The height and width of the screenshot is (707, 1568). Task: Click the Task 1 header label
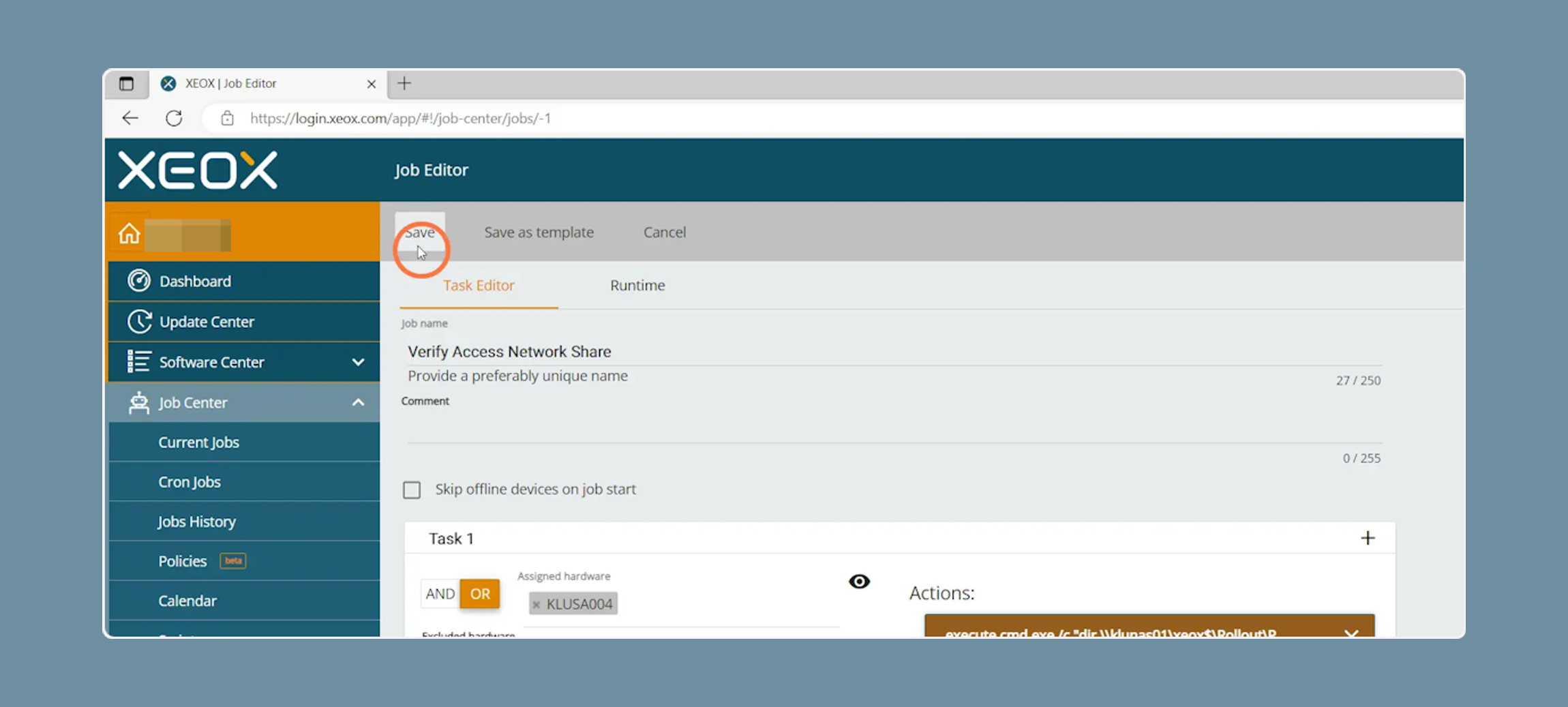click(x=451, y=539)
